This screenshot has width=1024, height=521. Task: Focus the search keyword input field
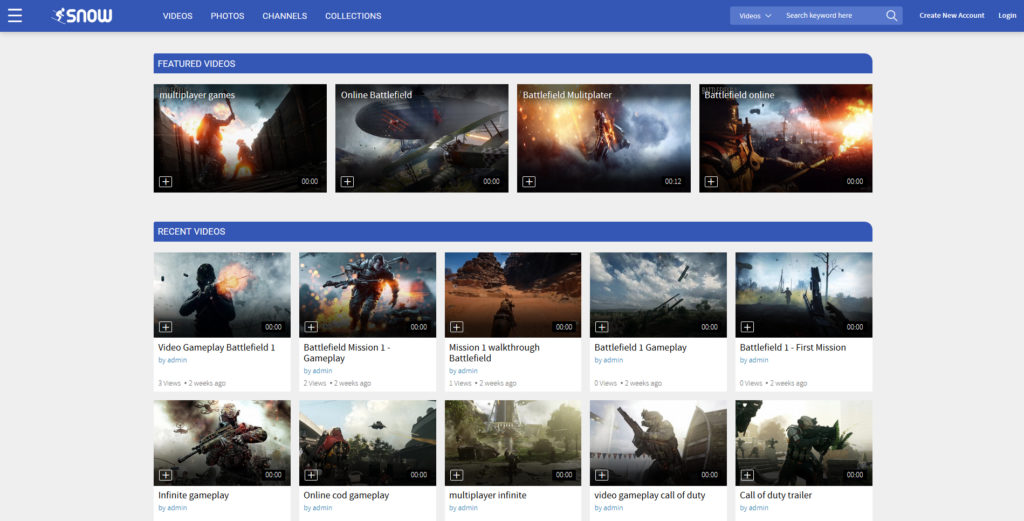point(831,16)
